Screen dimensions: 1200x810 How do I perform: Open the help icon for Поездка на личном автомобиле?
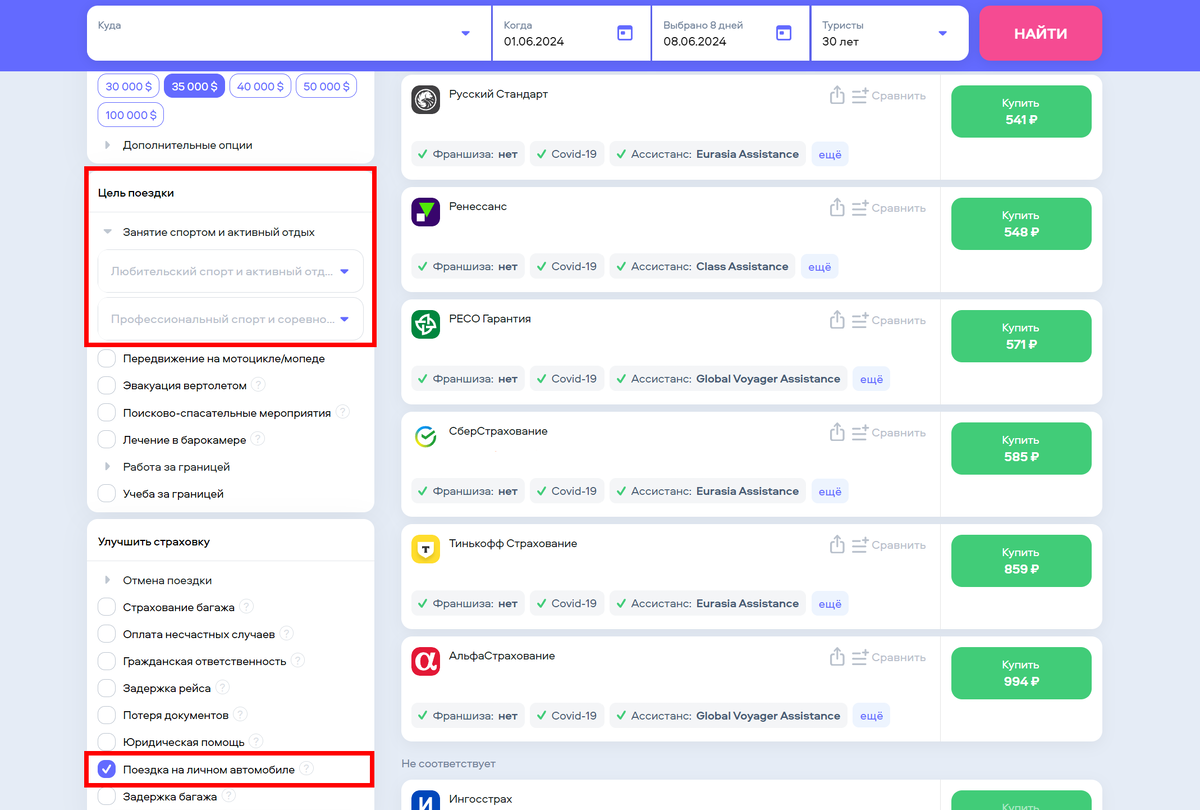pyautogui.click(x=307, y=769)
